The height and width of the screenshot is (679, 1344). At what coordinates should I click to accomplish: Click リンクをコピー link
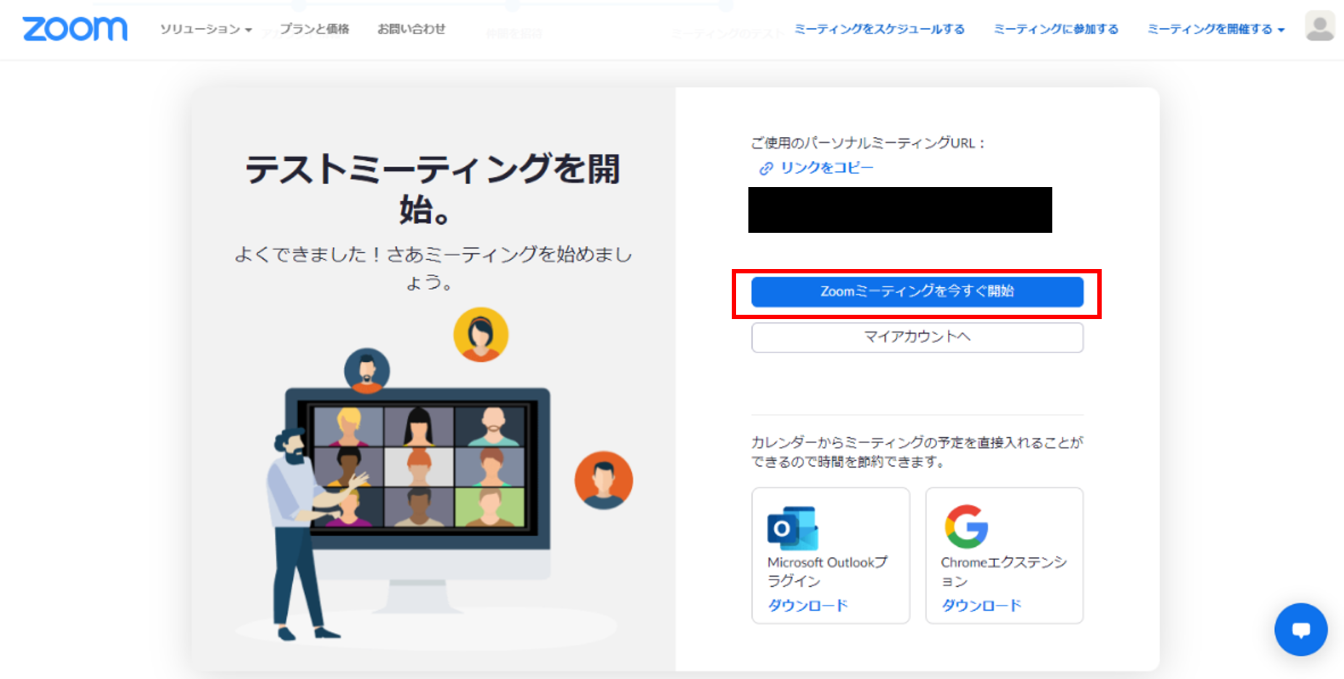click(827, 168)
